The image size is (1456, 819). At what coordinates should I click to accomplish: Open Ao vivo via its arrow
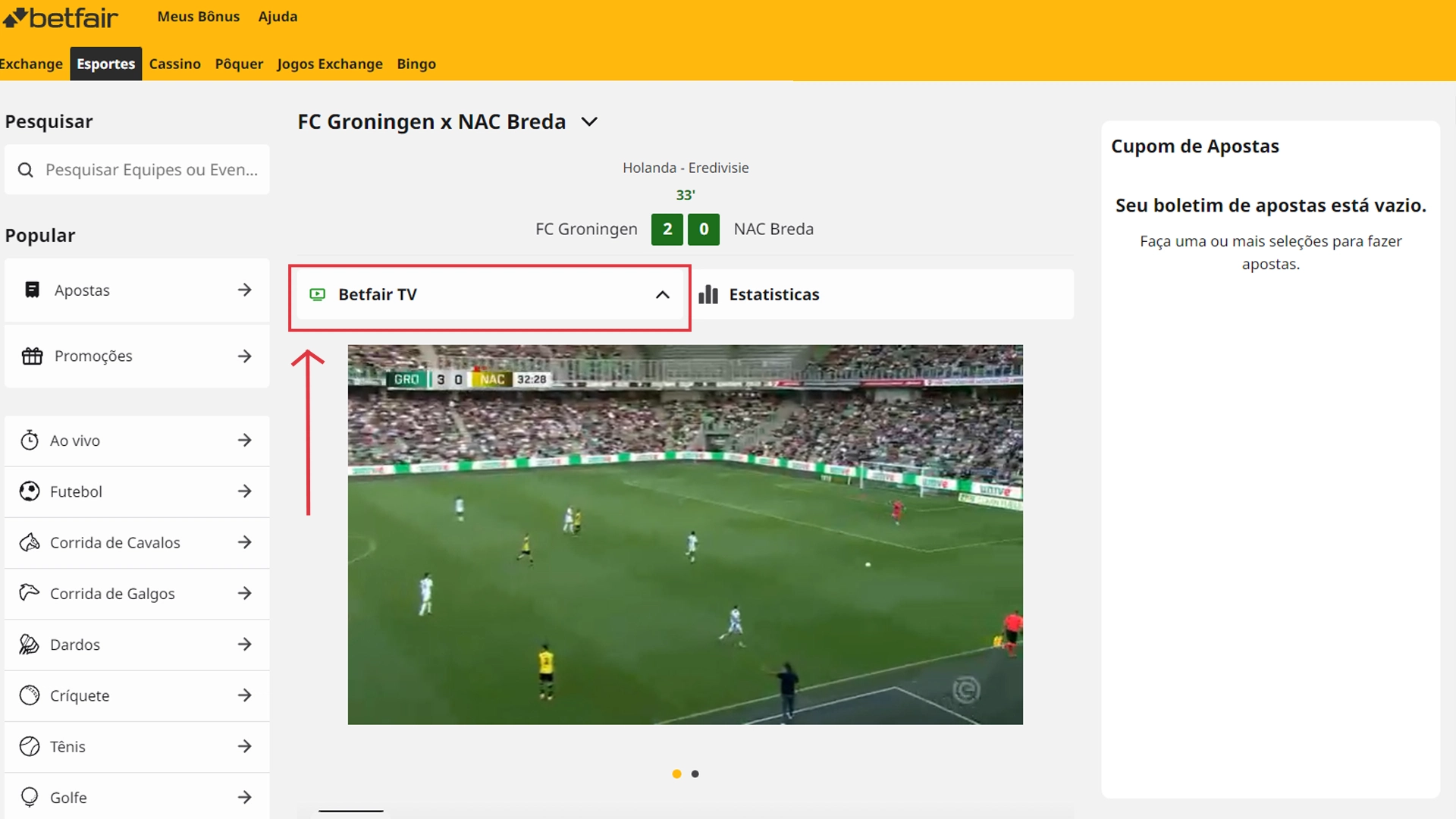(x=244, y=440)
